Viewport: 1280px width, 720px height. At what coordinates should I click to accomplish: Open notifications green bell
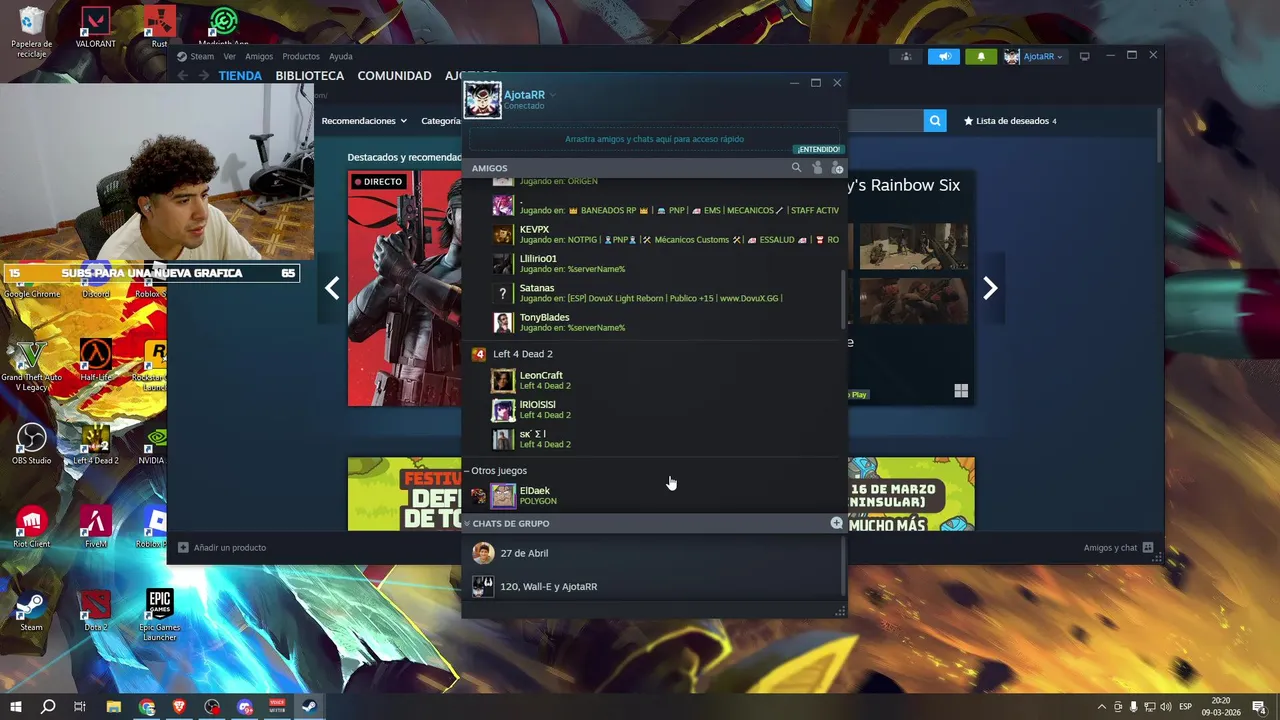[x=981, y=56]
